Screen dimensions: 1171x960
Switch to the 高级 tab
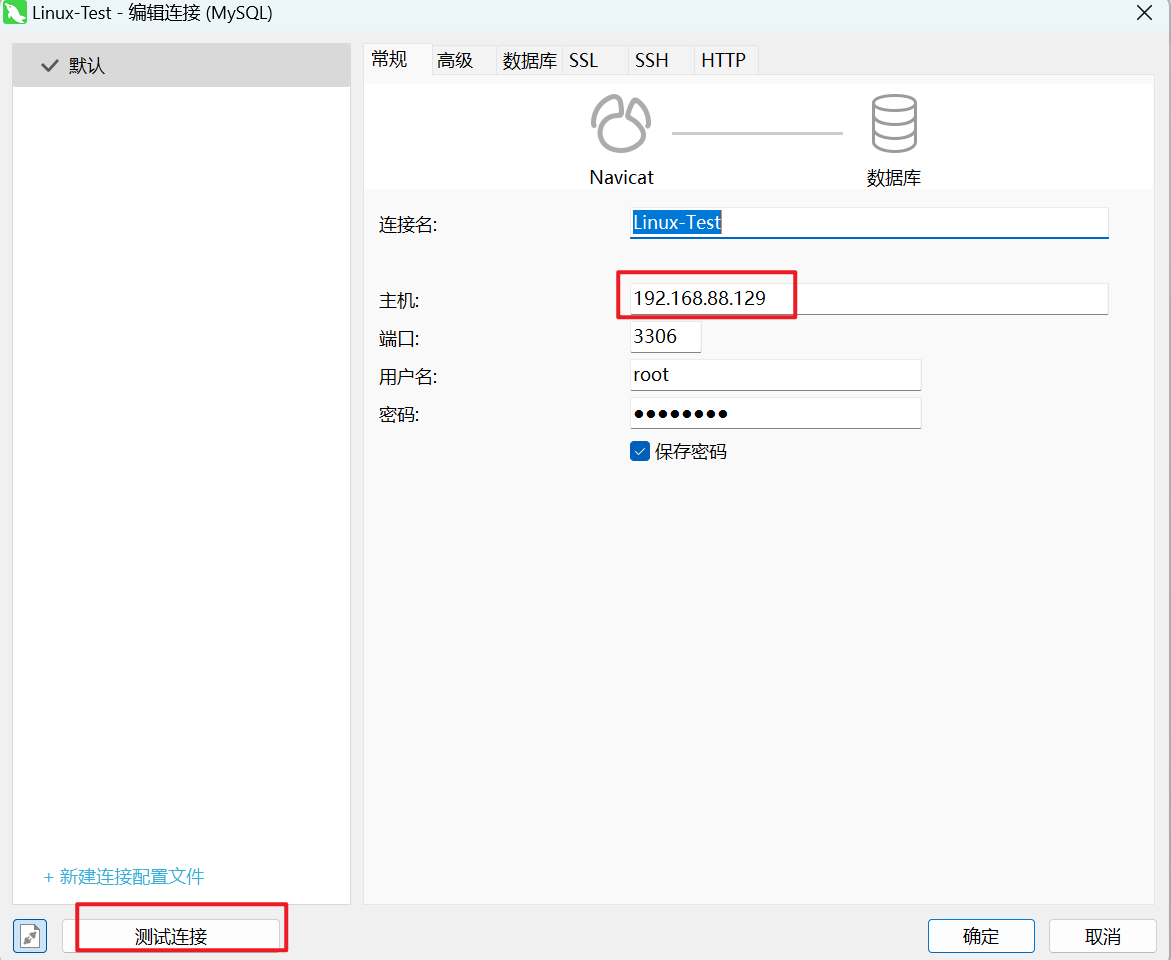[455, 60]
